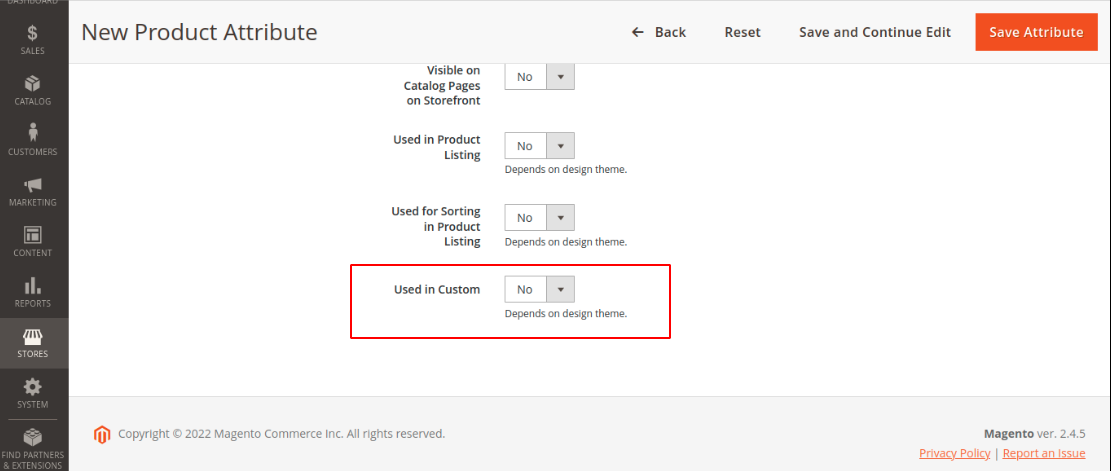The image size is (1111, 471).
Task: Open the Catalog cube icon
Action: [x=33, y=83]
